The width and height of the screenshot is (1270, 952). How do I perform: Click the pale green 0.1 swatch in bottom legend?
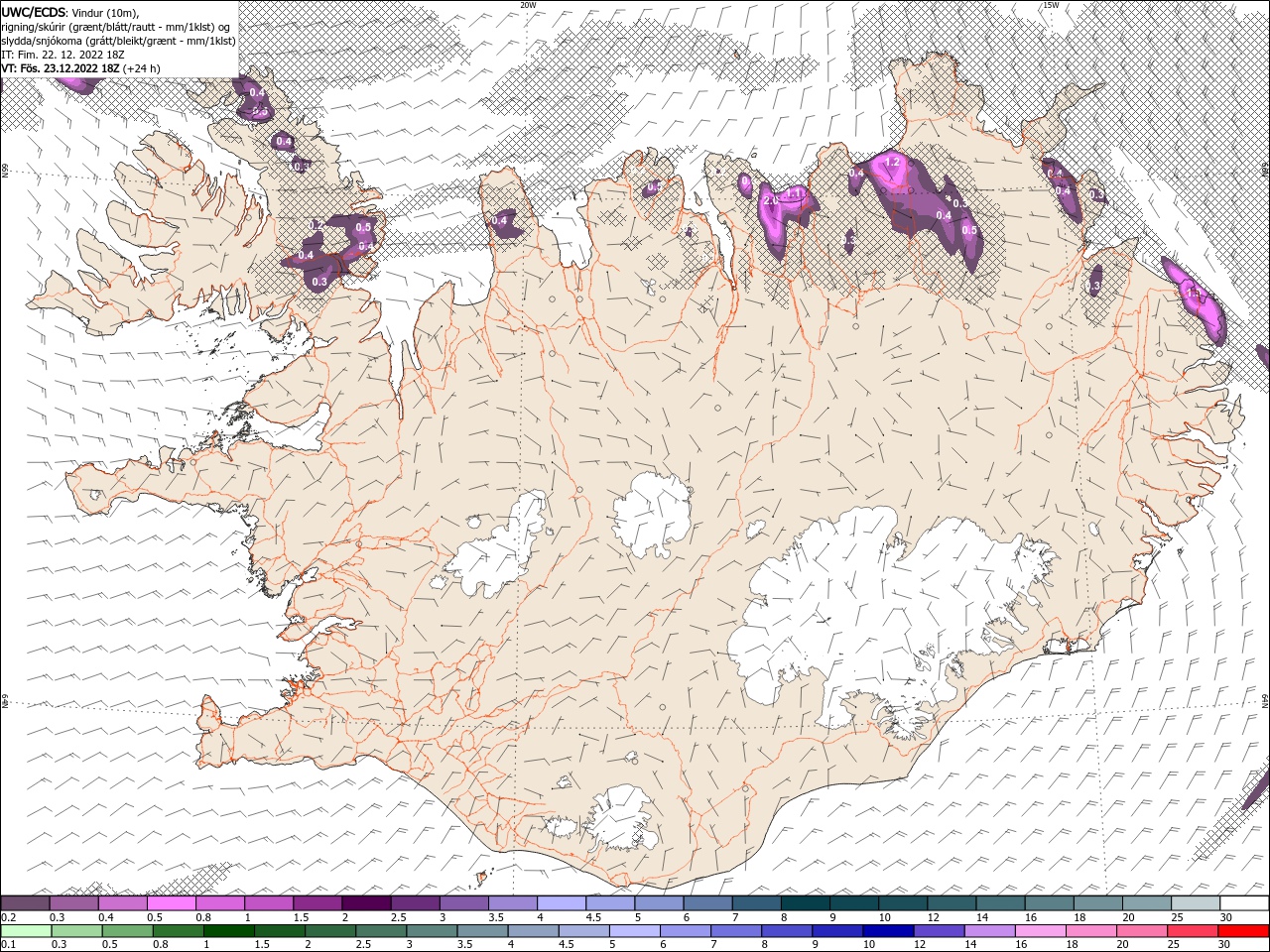pos(26,930)
